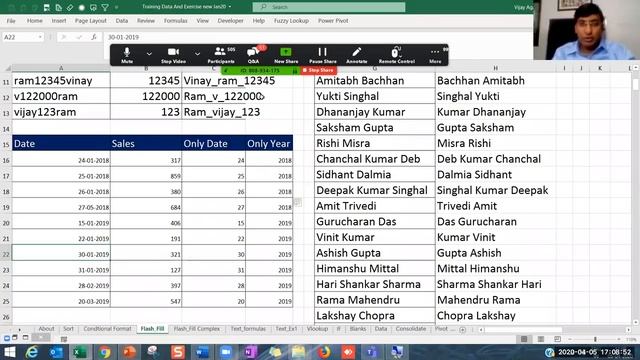The height and width of the screenshot is (360, 640).
Task: Select Page Break Preview icon in status bar
Action: point(558,339)
